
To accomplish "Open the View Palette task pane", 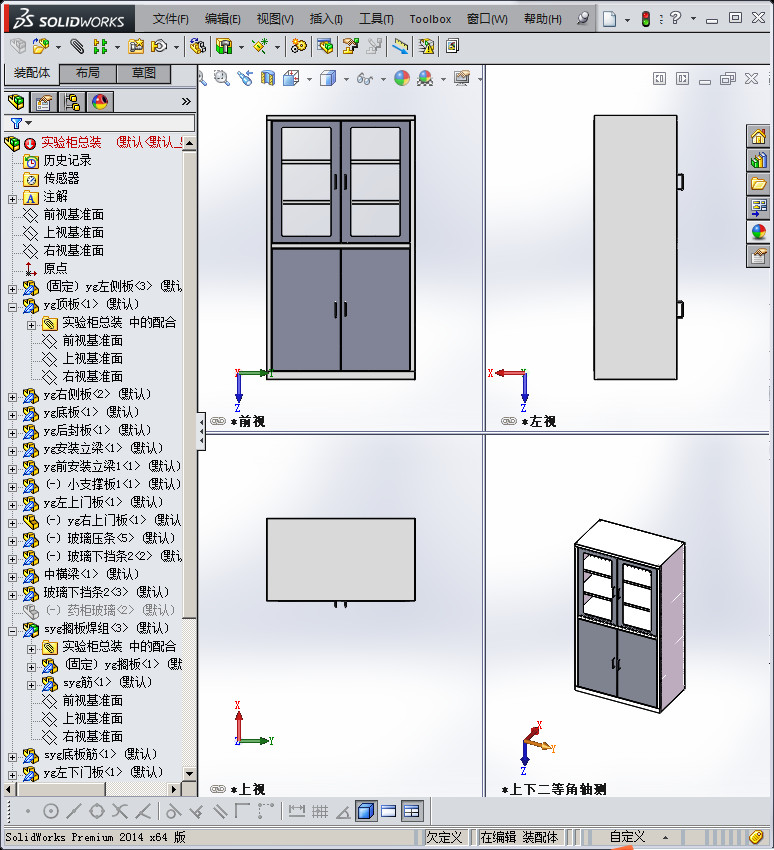I will [758, 208].
